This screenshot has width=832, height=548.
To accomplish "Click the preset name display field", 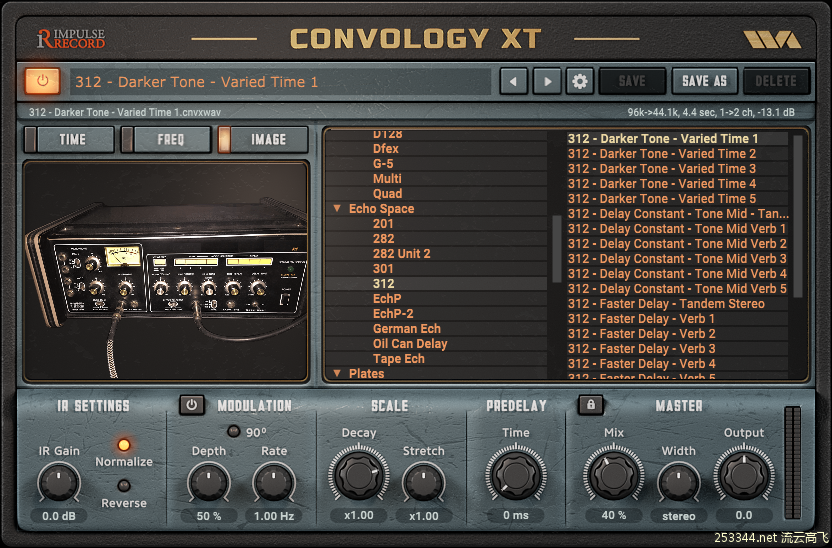I will (x=280, y=82).
